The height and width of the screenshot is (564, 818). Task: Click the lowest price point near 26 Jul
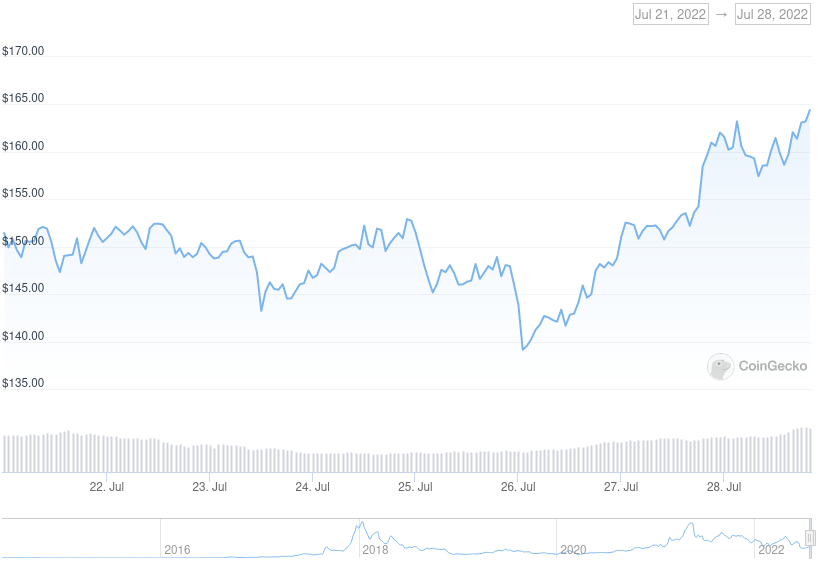pyautogui.click(x=522, y=349)
